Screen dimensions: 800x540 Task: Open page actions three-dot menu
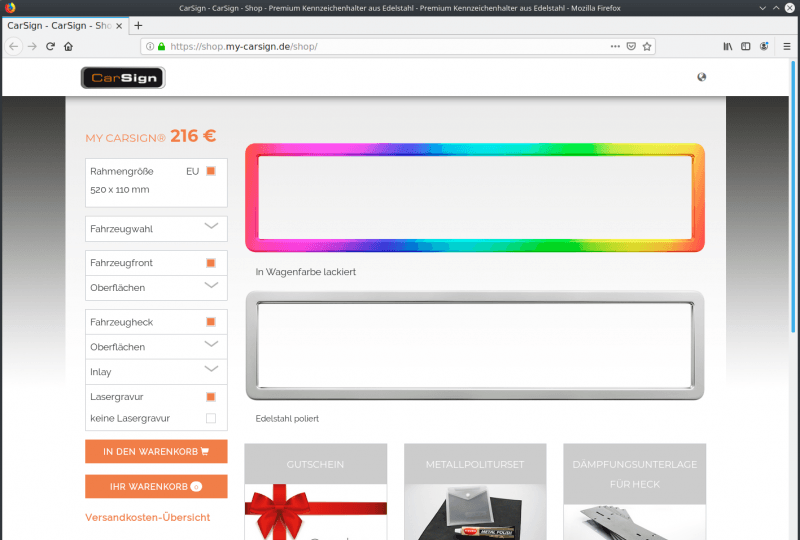[615, 46]
